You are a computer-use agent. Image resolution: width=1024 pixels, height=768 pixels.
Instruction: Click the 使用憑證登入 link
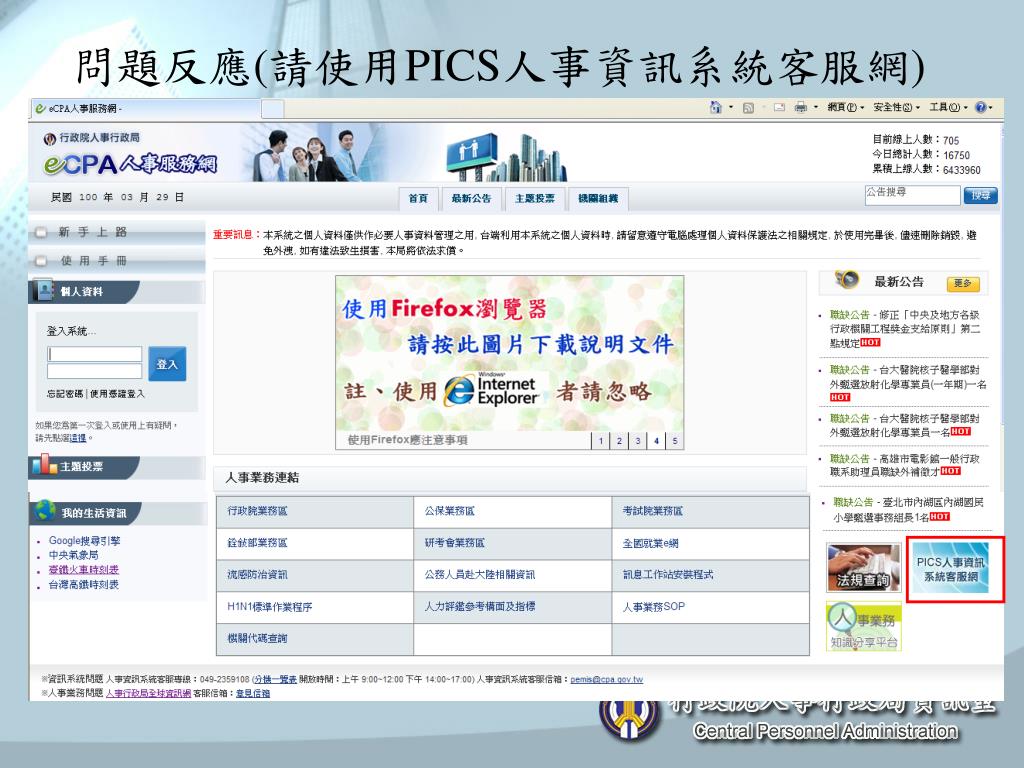coord(117,394)
